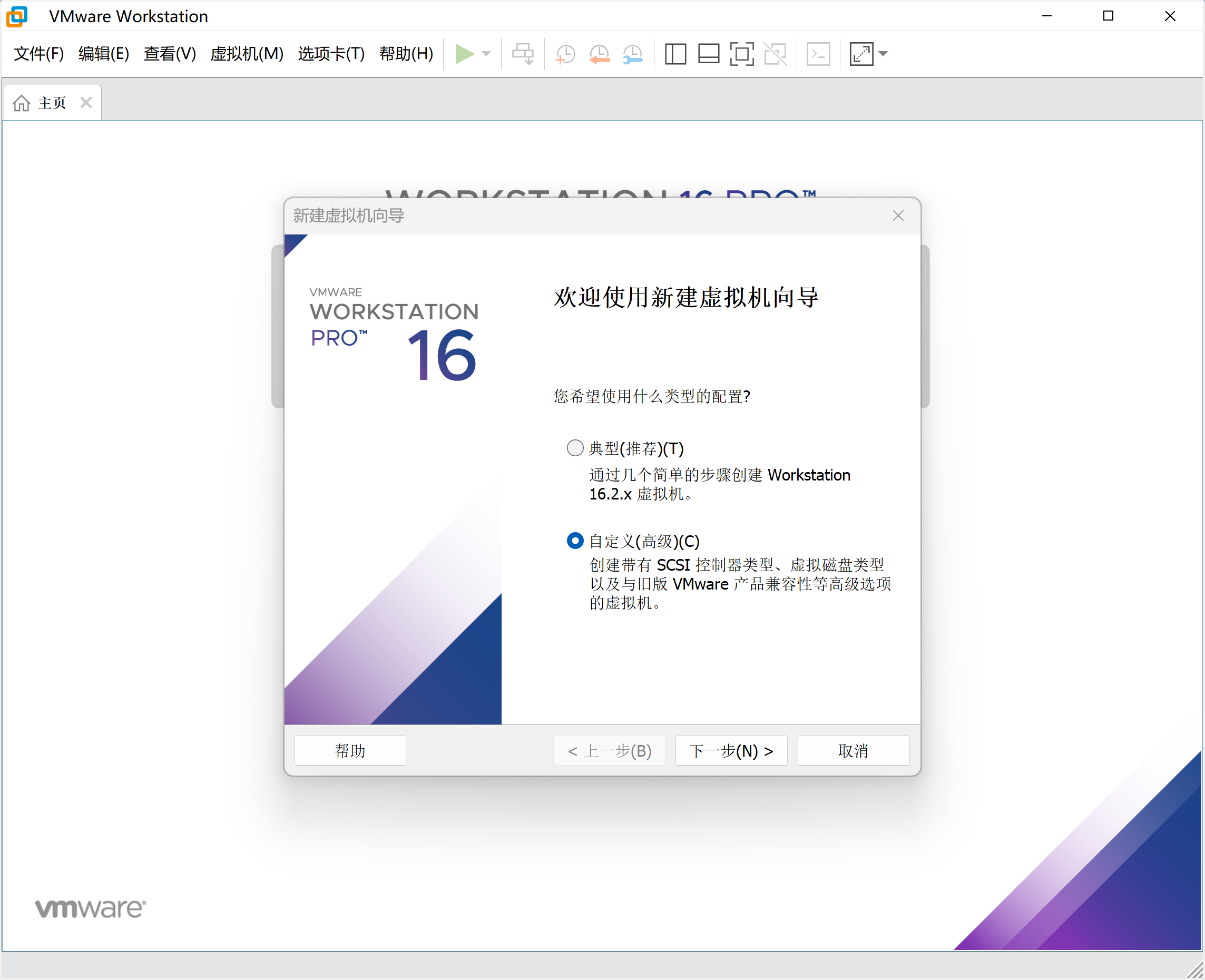
Task: Click the Unity mode icon
Action: (776, 54)
